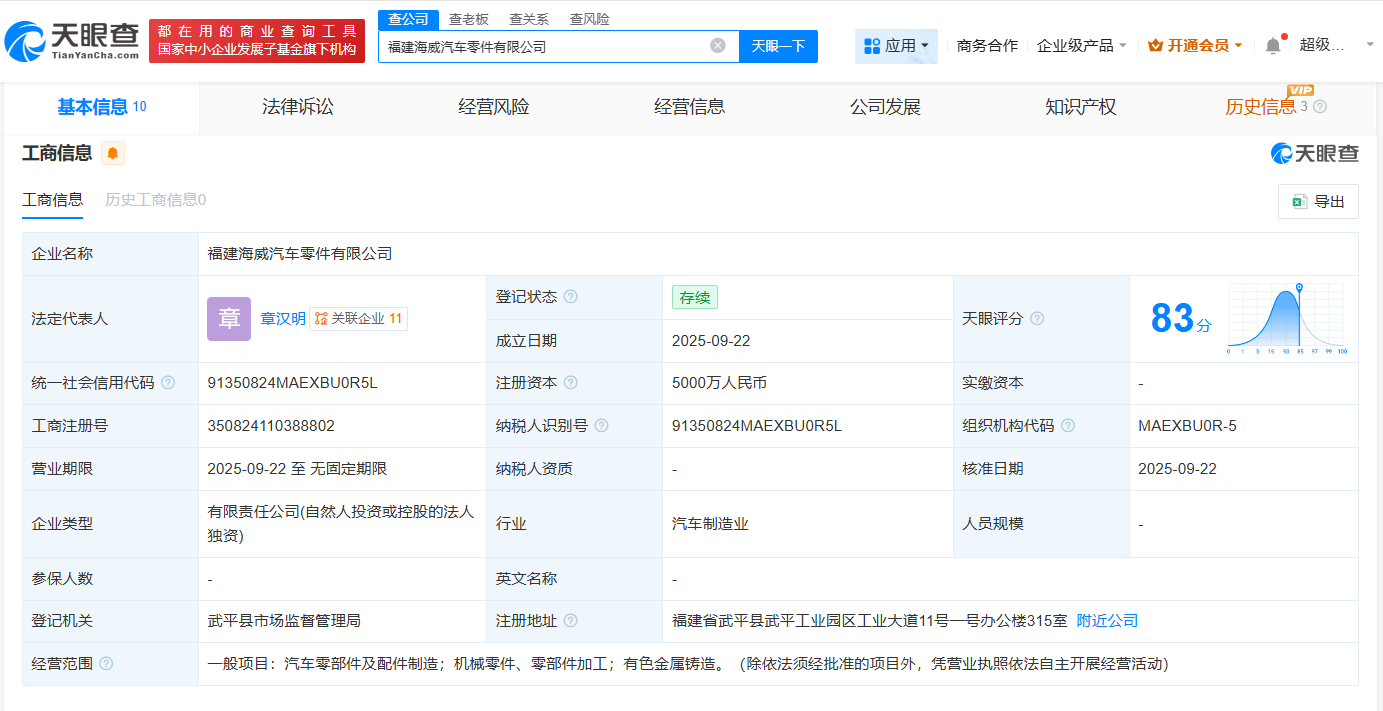
Task: Click the question mark beside 统一社会信用代码
Action: click(x=167, y=383)
